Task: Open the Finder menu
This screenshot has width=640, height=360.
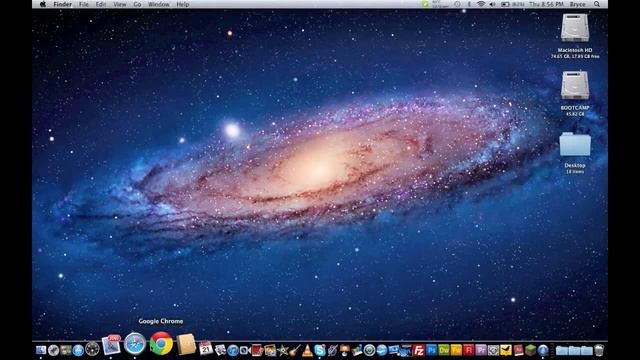Action: pos(62,4)
